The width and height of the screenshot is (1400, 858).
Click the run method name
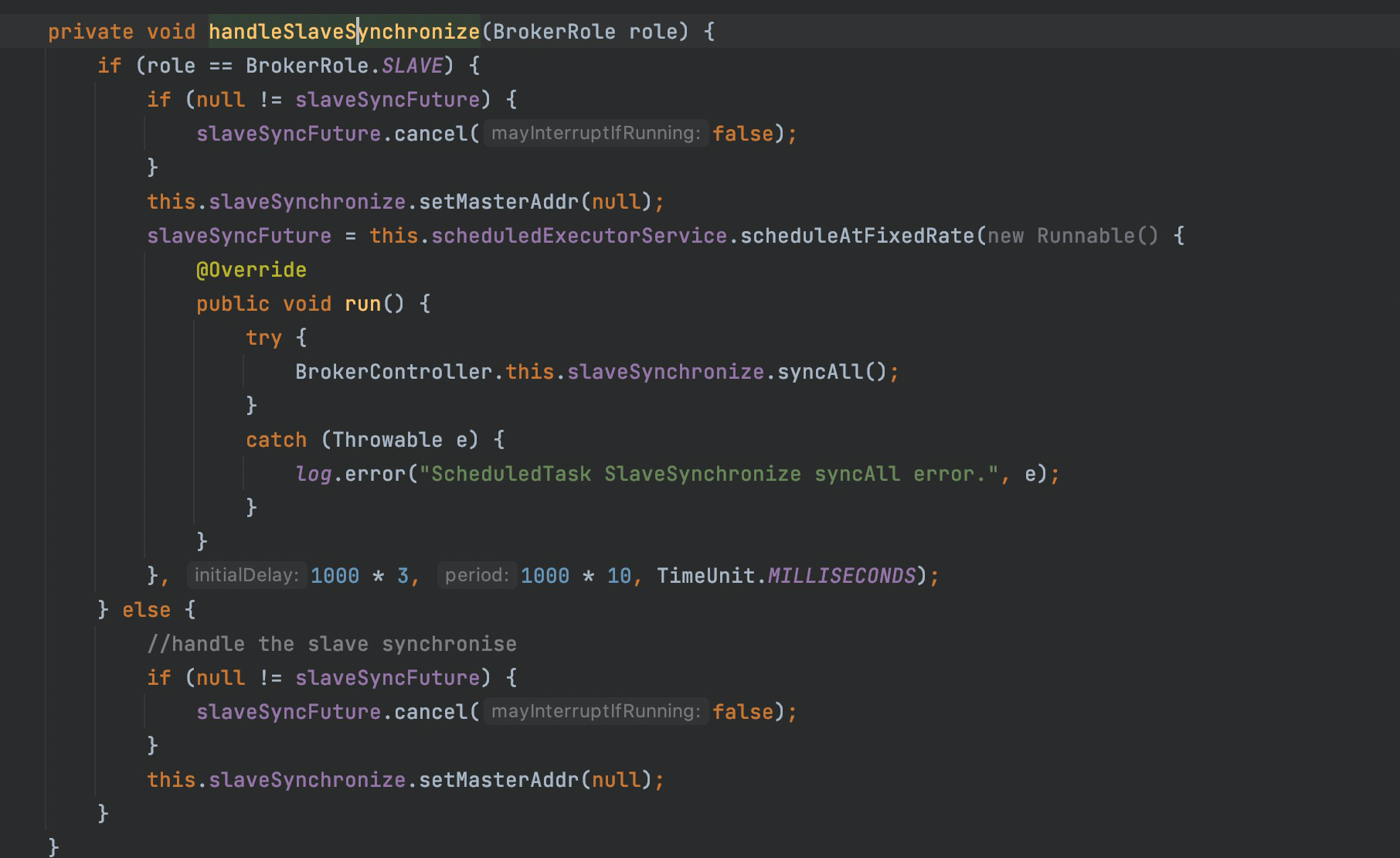(362, 304)
